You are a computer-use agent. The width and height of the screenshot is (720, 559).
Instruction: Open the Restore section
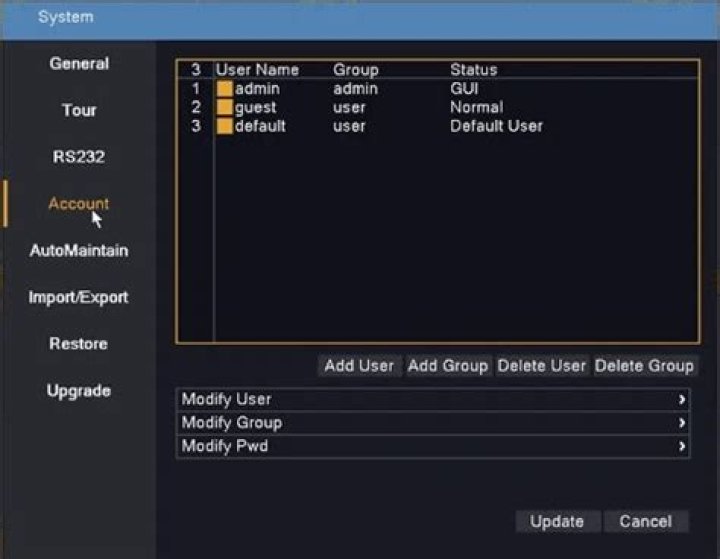pyautogui.click(x=79, y=344)
